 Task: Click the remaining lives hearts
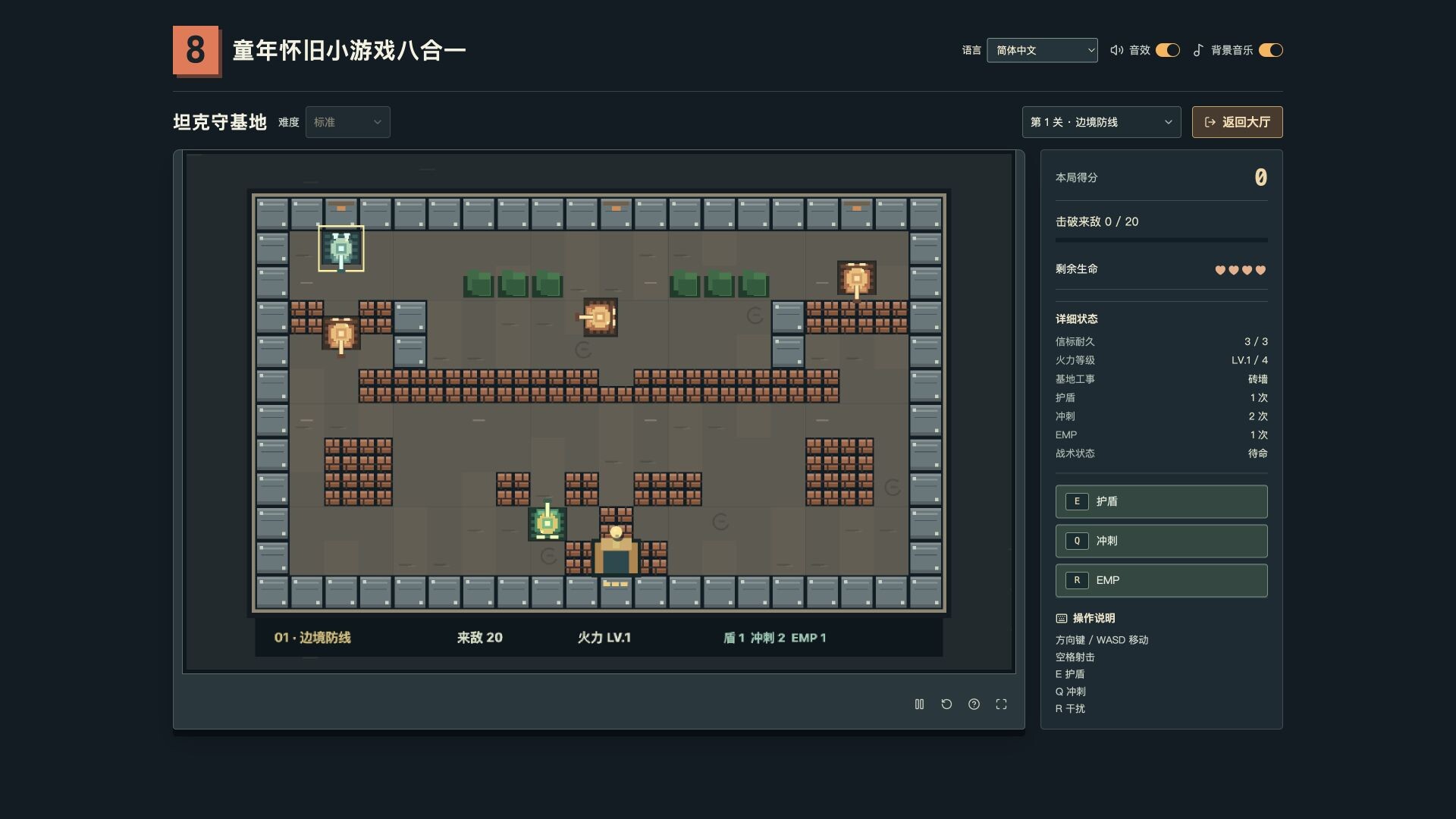point(1240,270)
